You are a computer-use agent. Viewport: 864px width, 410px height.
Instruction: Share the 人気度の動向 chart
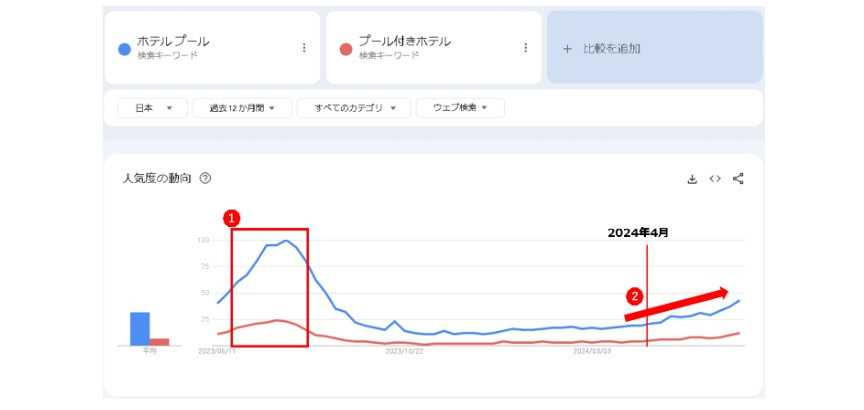click(x=738, y=179)
